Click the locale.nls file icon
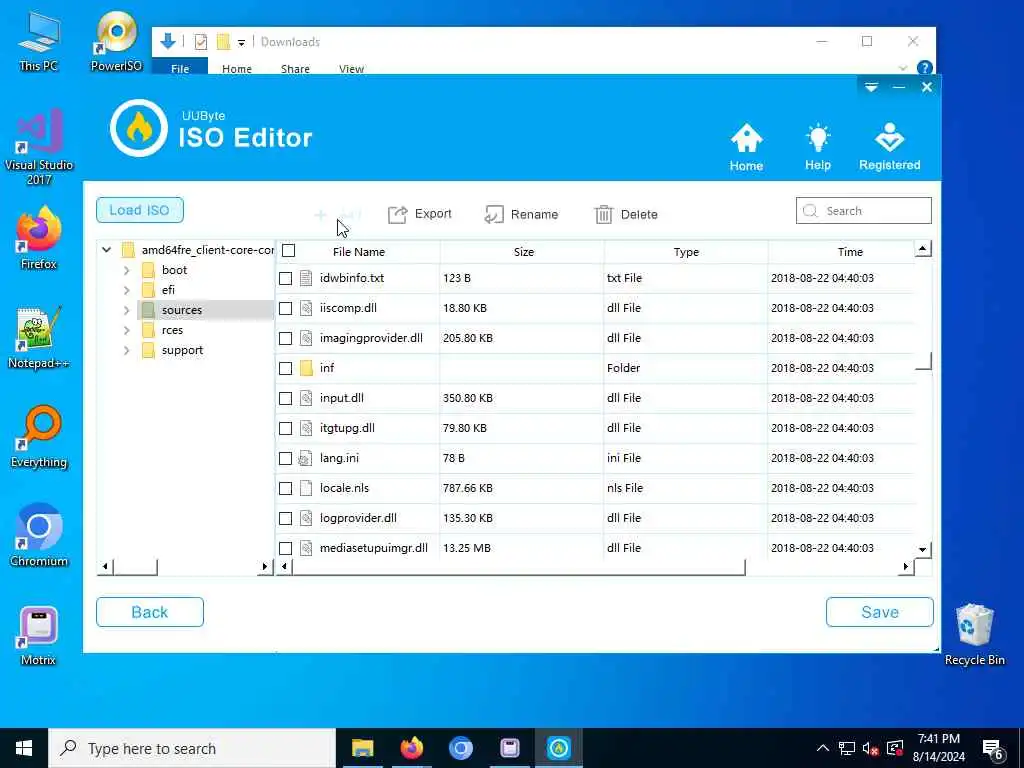The width and height of the screenshot is (1024, 768). [x=306, y=488]
